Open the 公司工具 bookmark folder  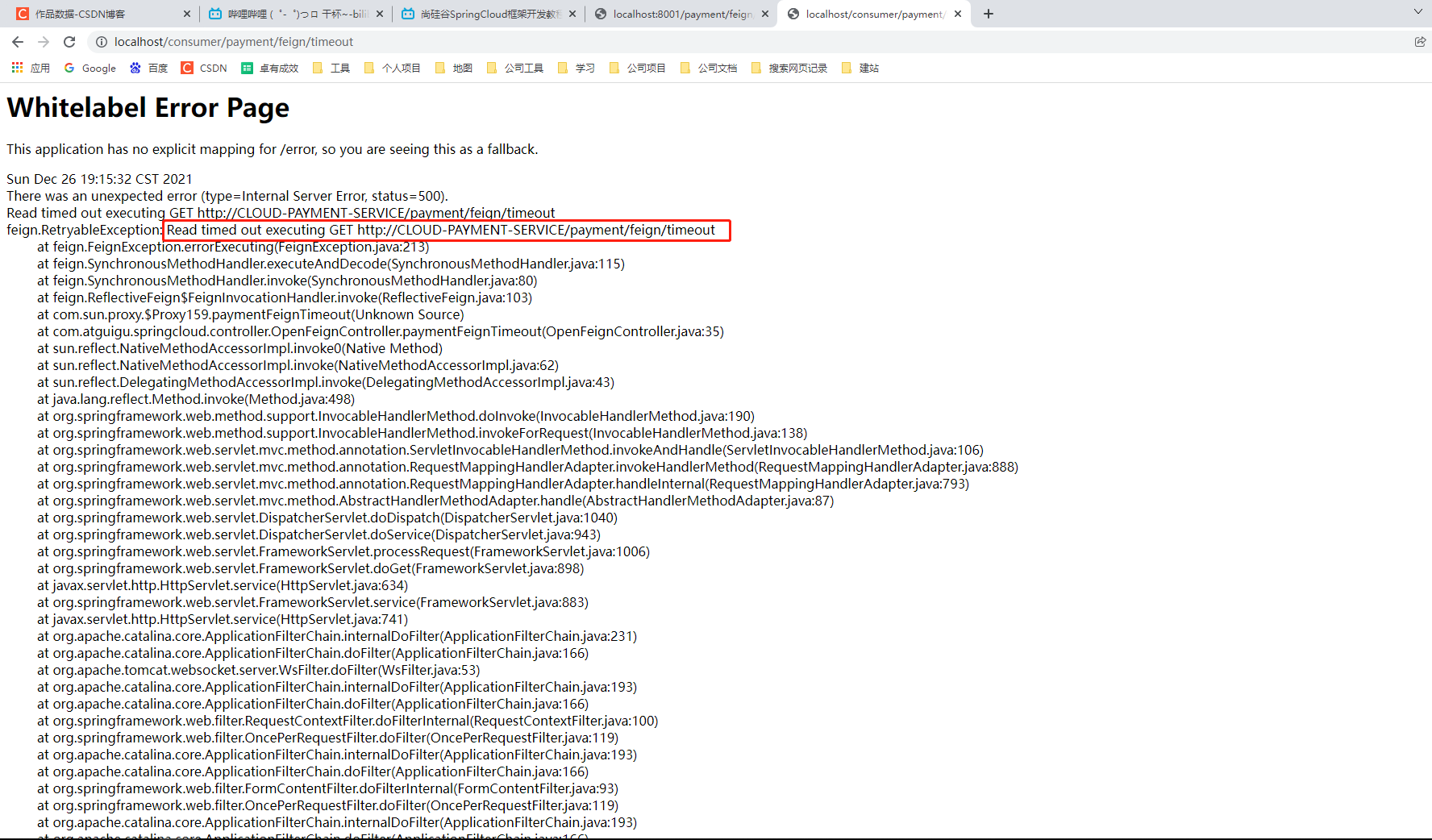pos(515,68)
